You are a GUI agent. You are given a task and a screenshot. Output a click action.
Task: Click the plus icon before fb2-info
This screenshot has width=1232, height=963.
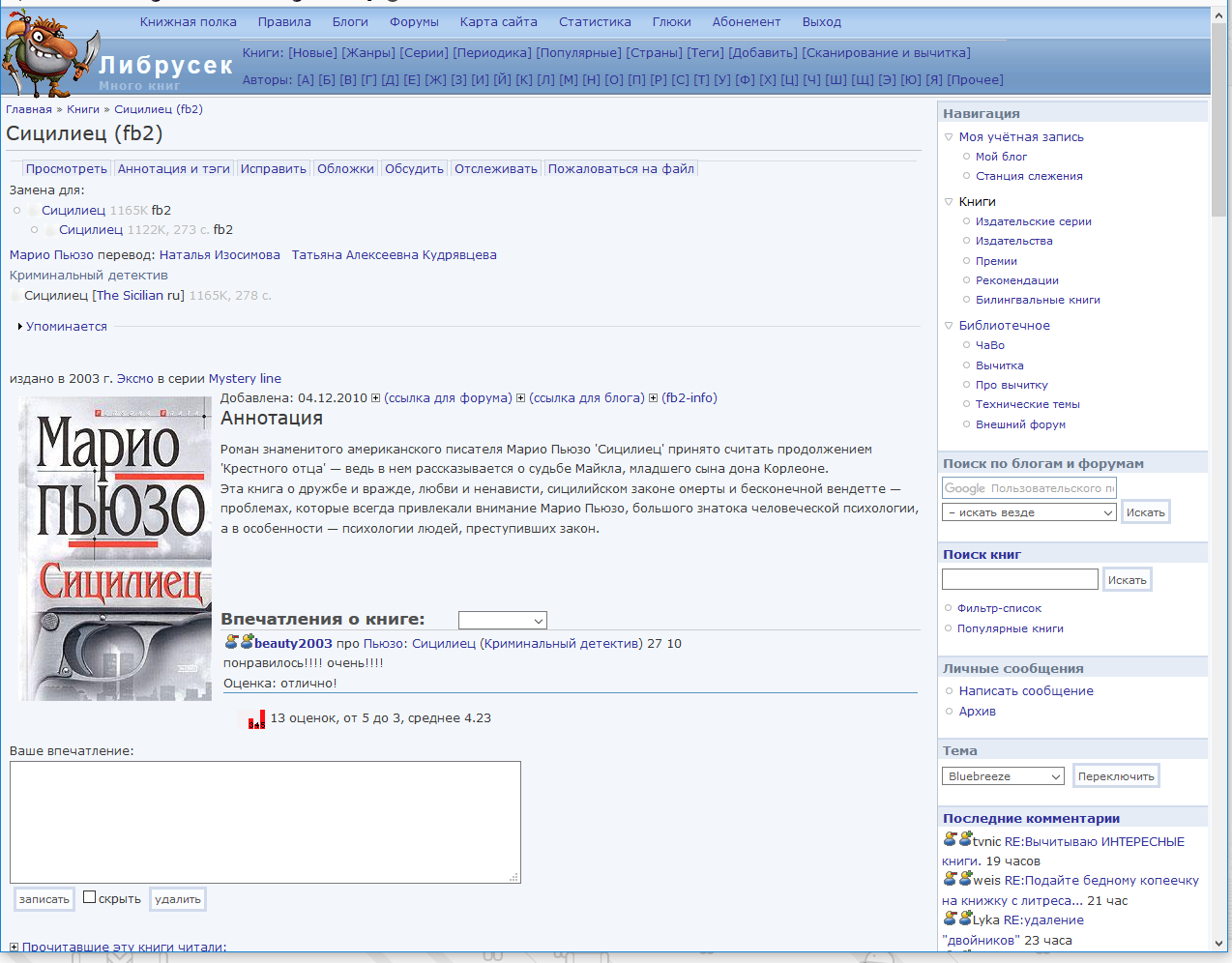654,398
